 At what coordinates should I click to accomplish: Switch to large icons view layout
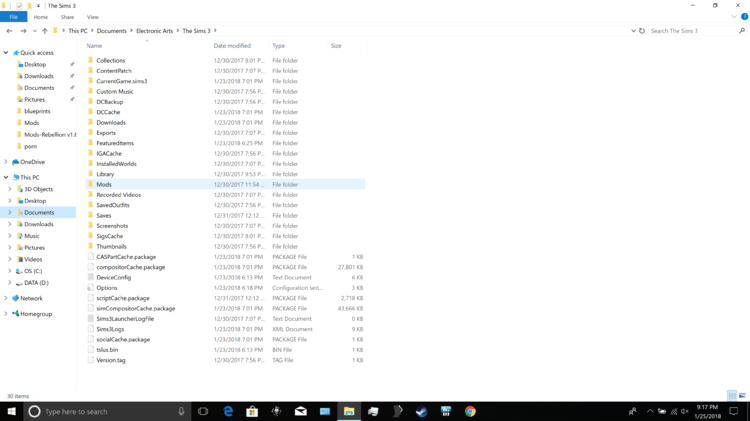pos(742,396)
